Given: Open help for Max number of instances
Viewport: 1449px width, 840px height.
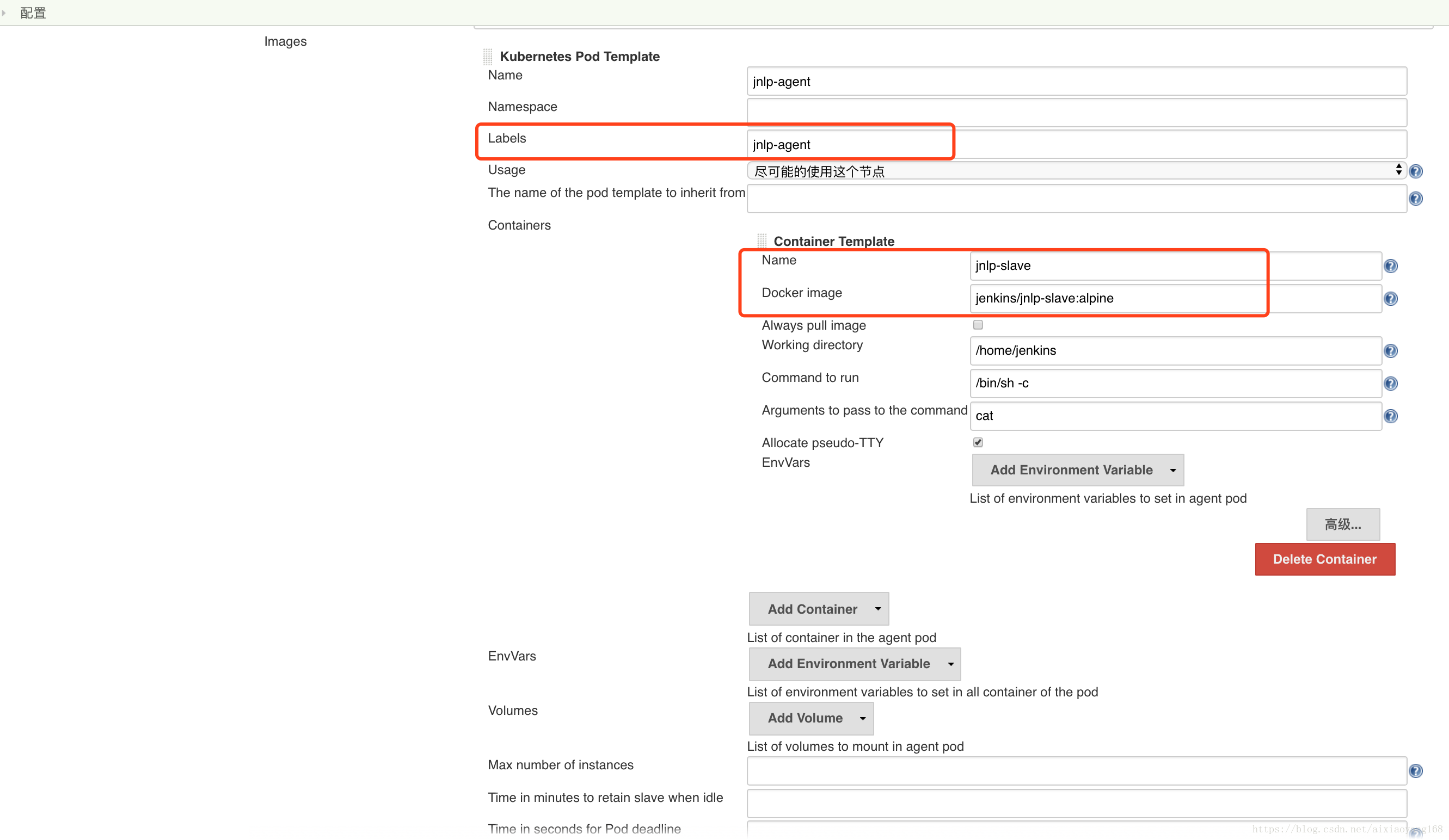Looking at the screenshot, I should pos(1415,771).
